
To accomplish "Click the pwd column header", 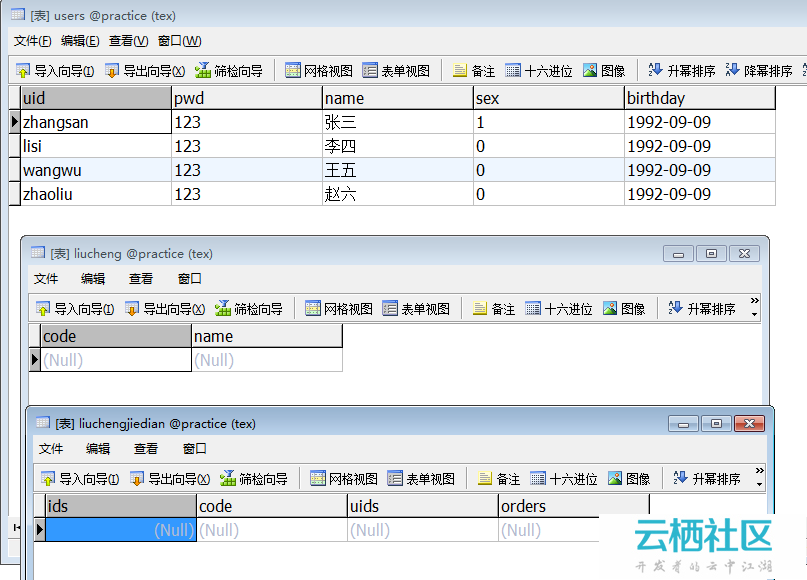I will (x=247, y=98).
